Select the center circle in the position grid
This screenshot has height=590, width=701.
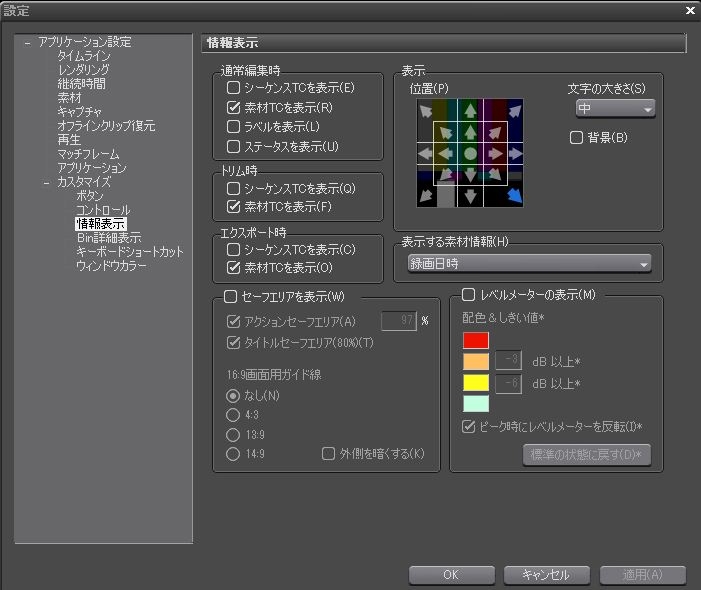(x=470, y=153)
